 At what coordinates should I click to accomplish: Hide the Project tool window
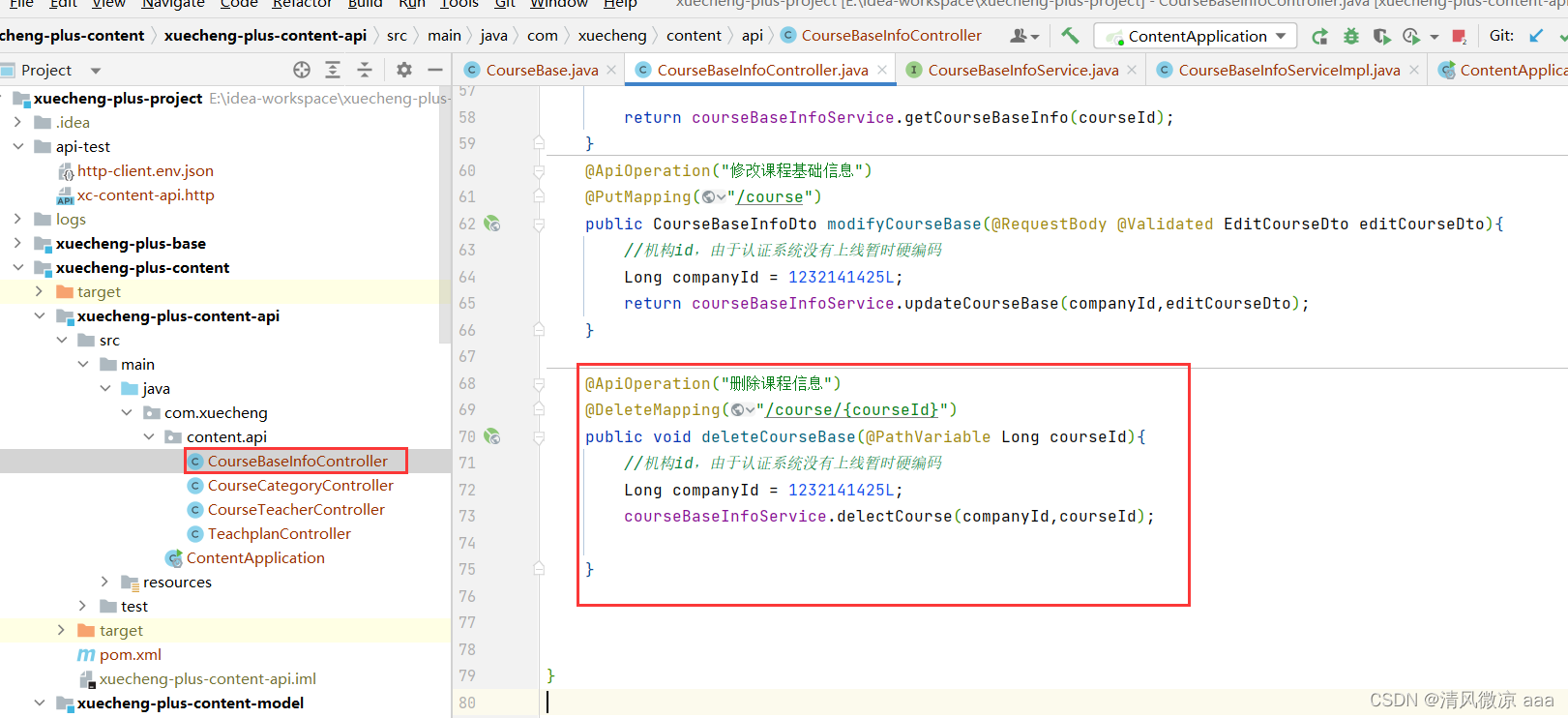[x=435, y=70]
